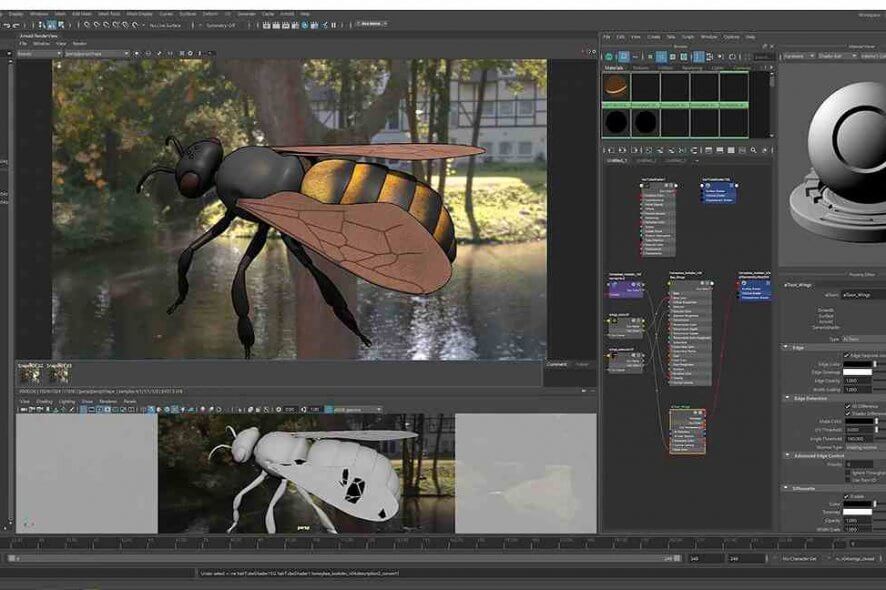Screen dimensions: 886x590
Task: Click the input connections icon in the node editor toolbar
Action: click(x=611, y=151)
